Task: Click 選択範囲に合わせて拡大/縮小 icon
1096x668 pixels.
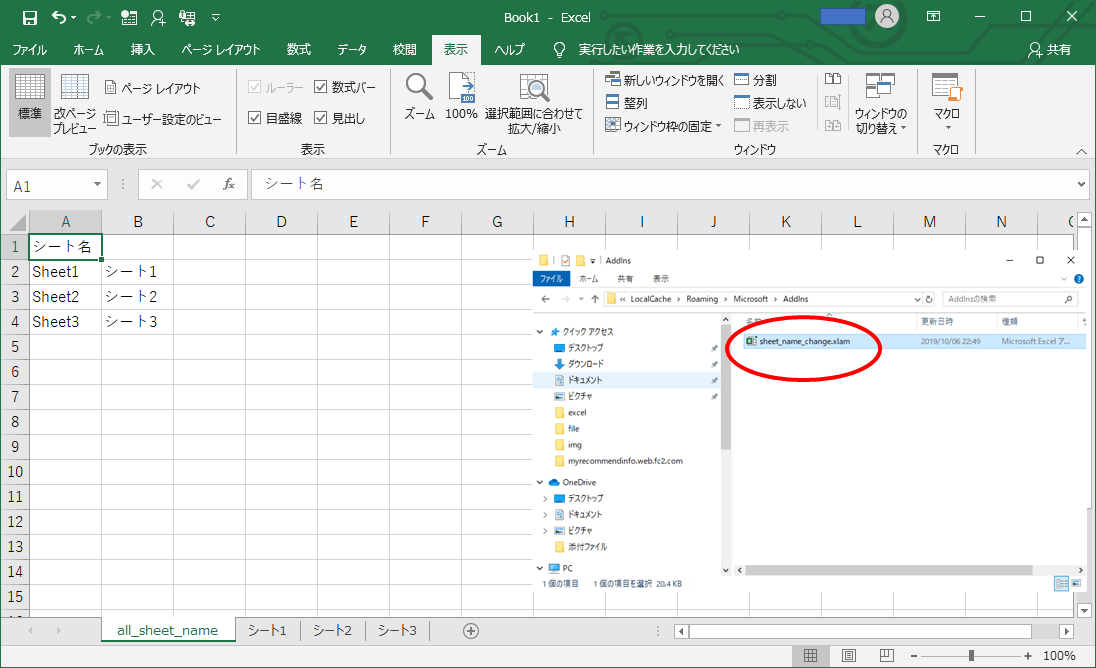Action: (534, 103)
